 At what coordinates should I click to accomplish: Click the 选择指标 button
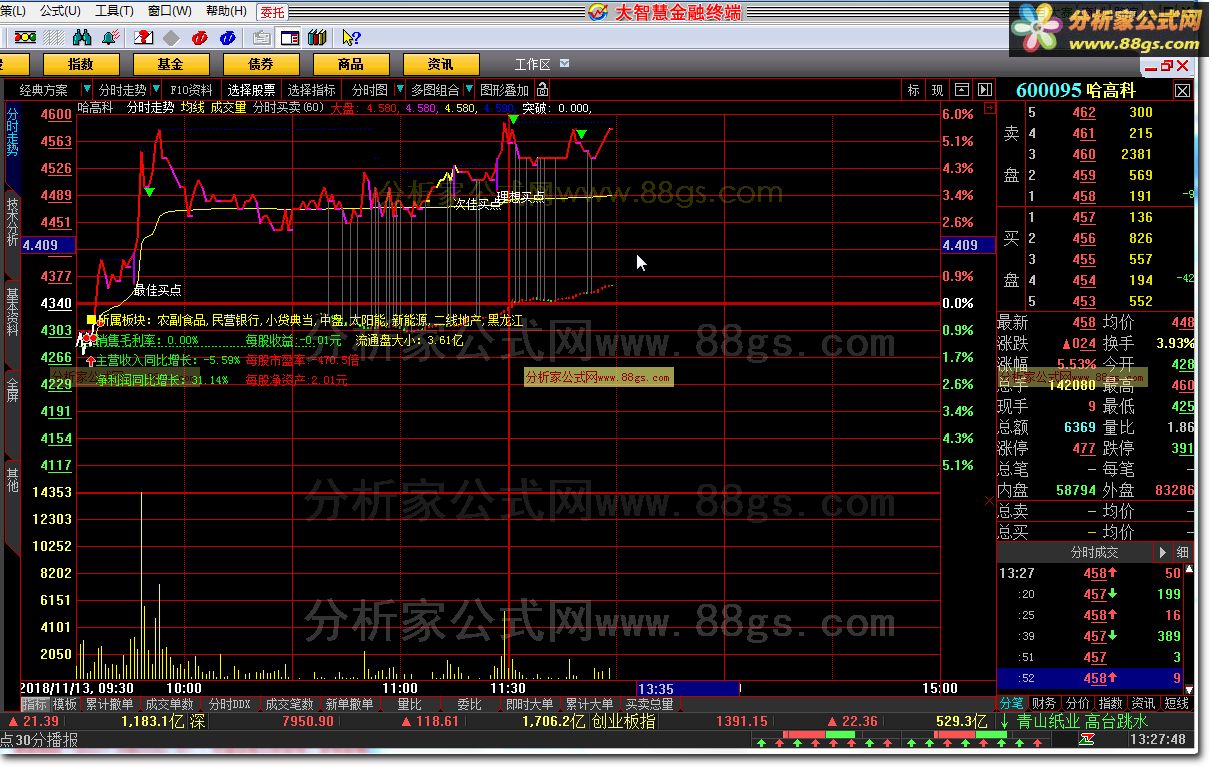click(311, 90)
